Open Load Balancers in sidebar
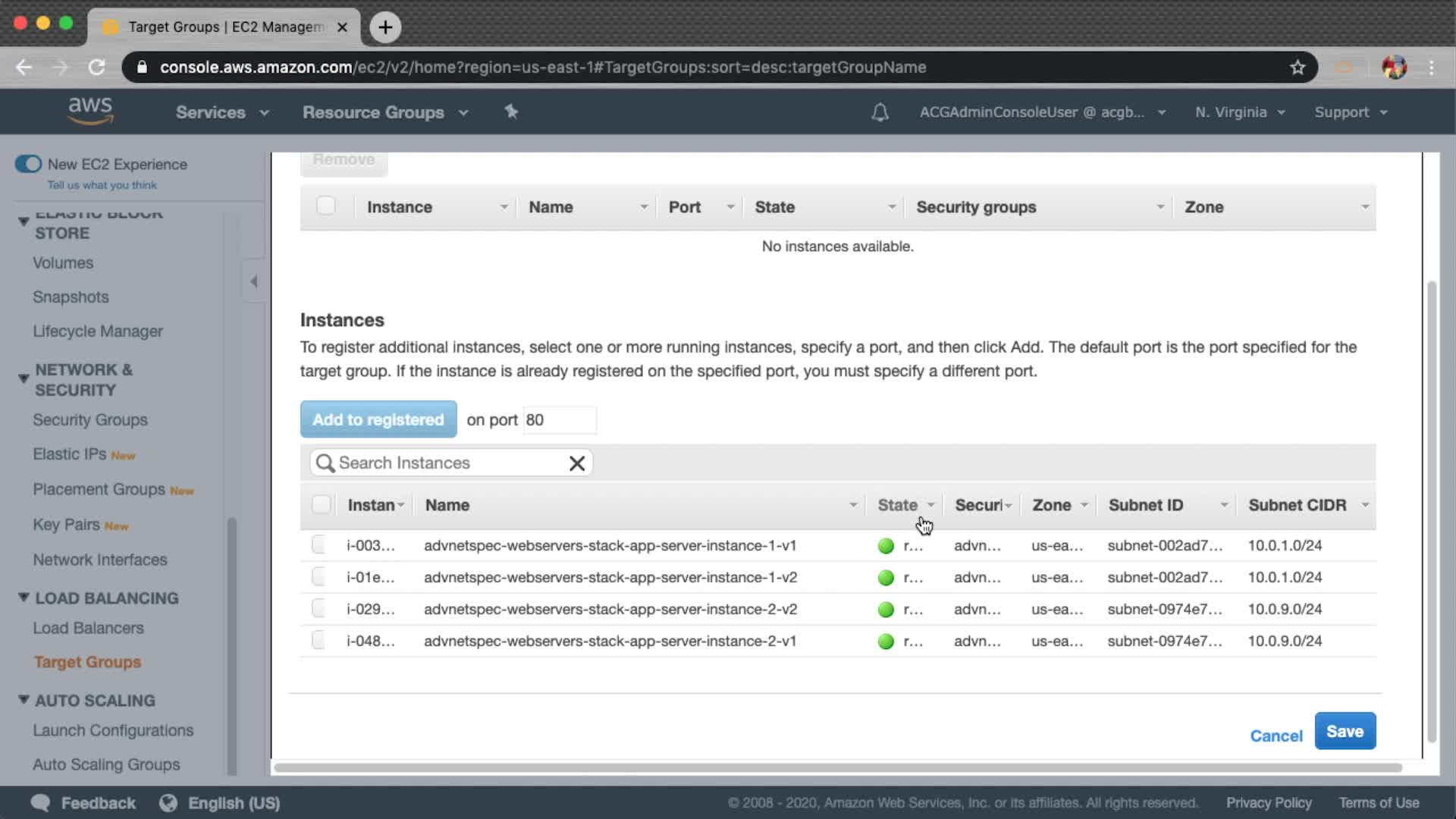Image resolution: width=1456 pixels, height=819 pixels. point(88,628)
